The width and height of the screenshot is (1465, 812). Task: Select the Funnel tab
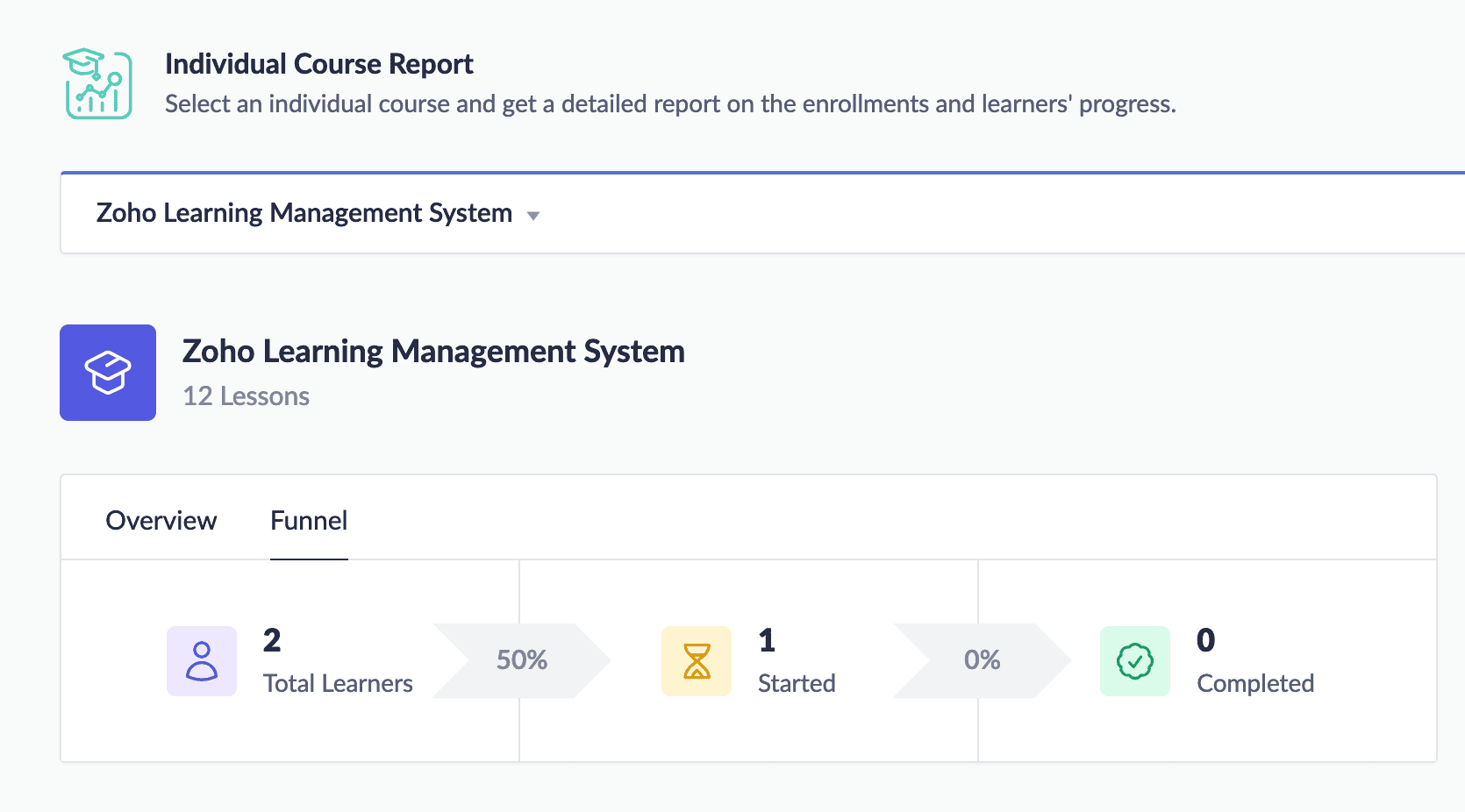coord(309,521)
